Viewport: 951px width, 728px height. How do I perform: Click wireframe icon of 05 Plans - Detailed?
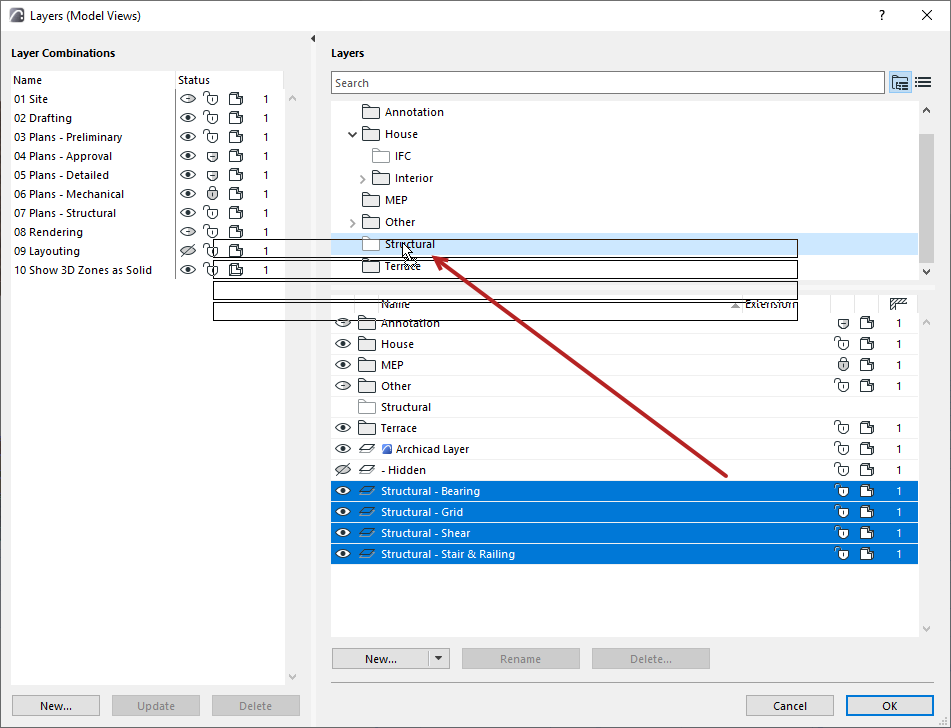pos(236,175)
